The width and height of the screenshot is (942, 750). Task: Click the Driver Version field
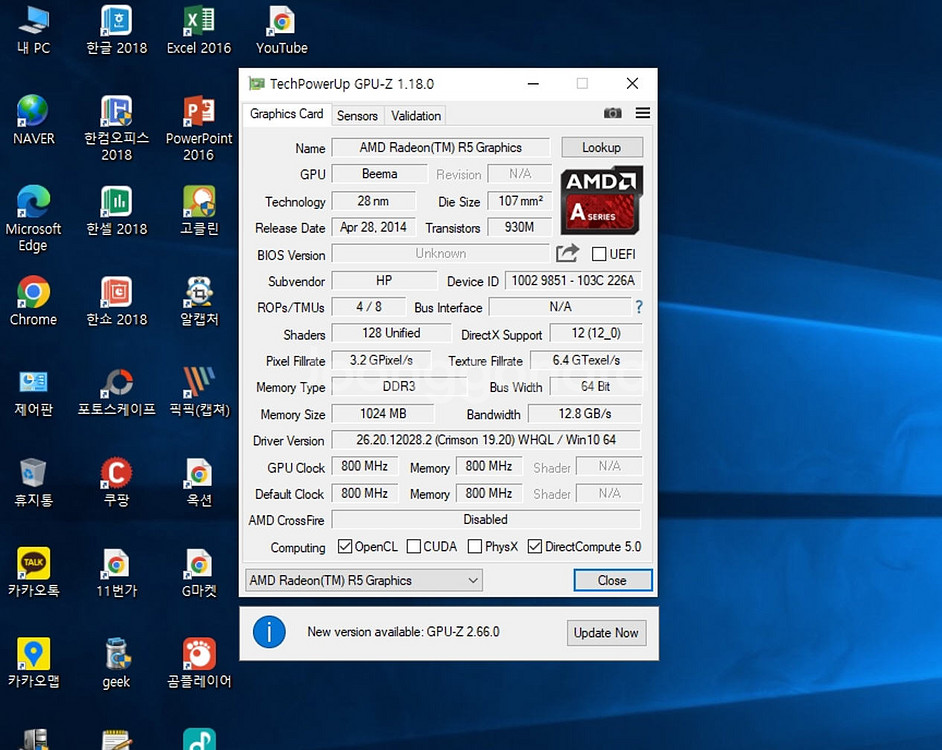486,440
